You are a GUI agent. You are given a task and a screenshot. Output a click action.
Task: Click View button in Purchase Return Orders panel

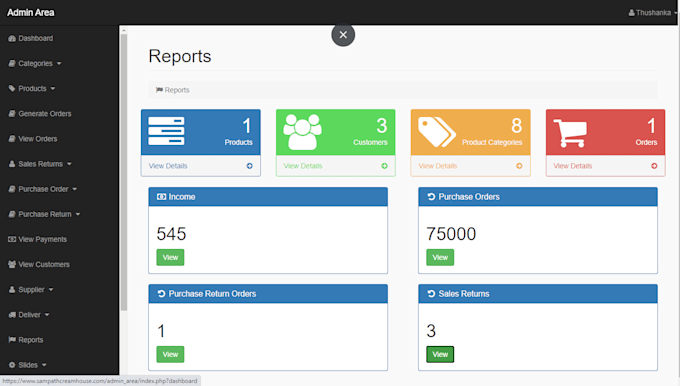pos(170,354)
